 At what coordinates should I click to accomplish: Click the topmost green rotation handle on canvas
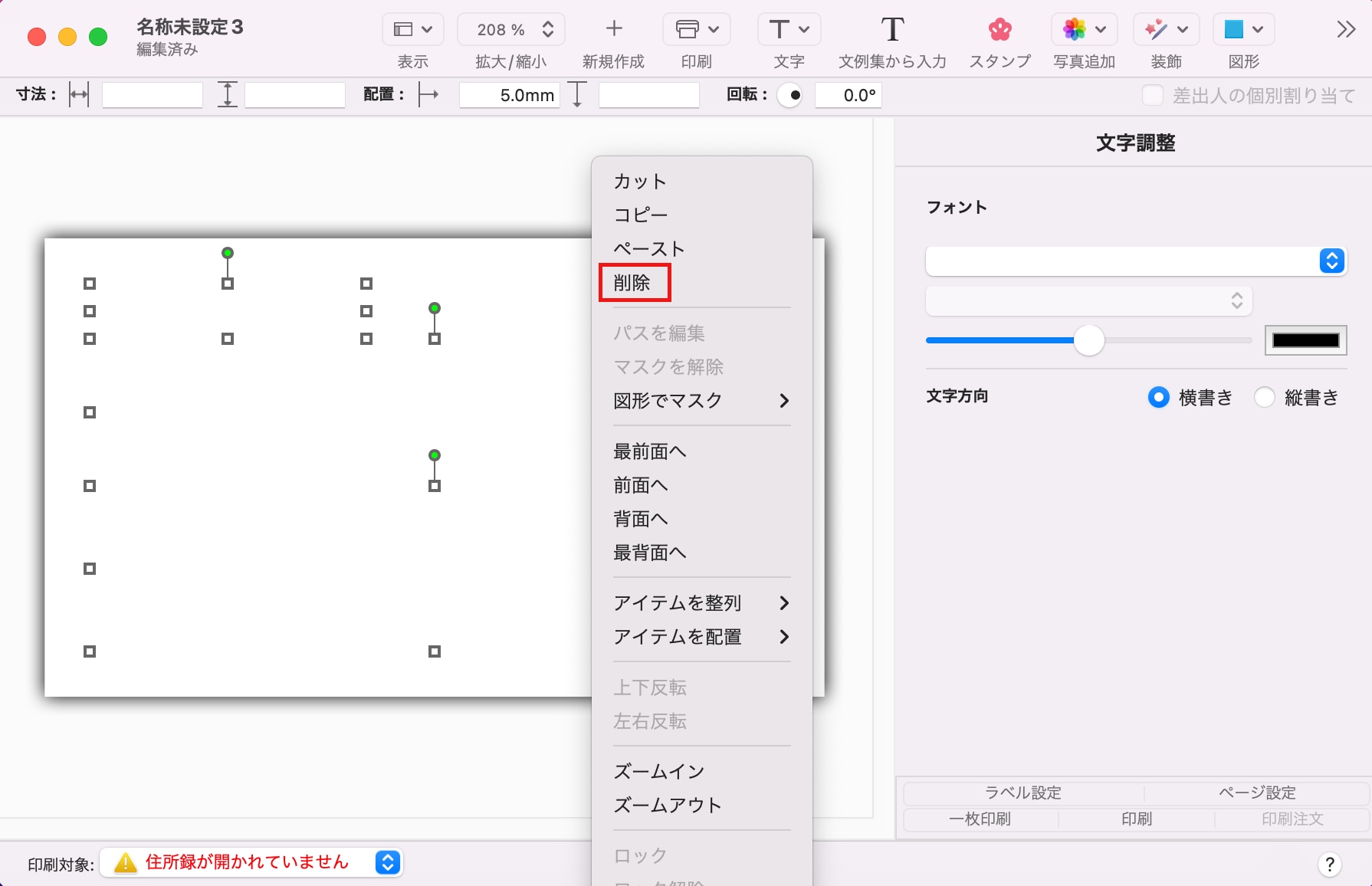(x=228, y=253)
